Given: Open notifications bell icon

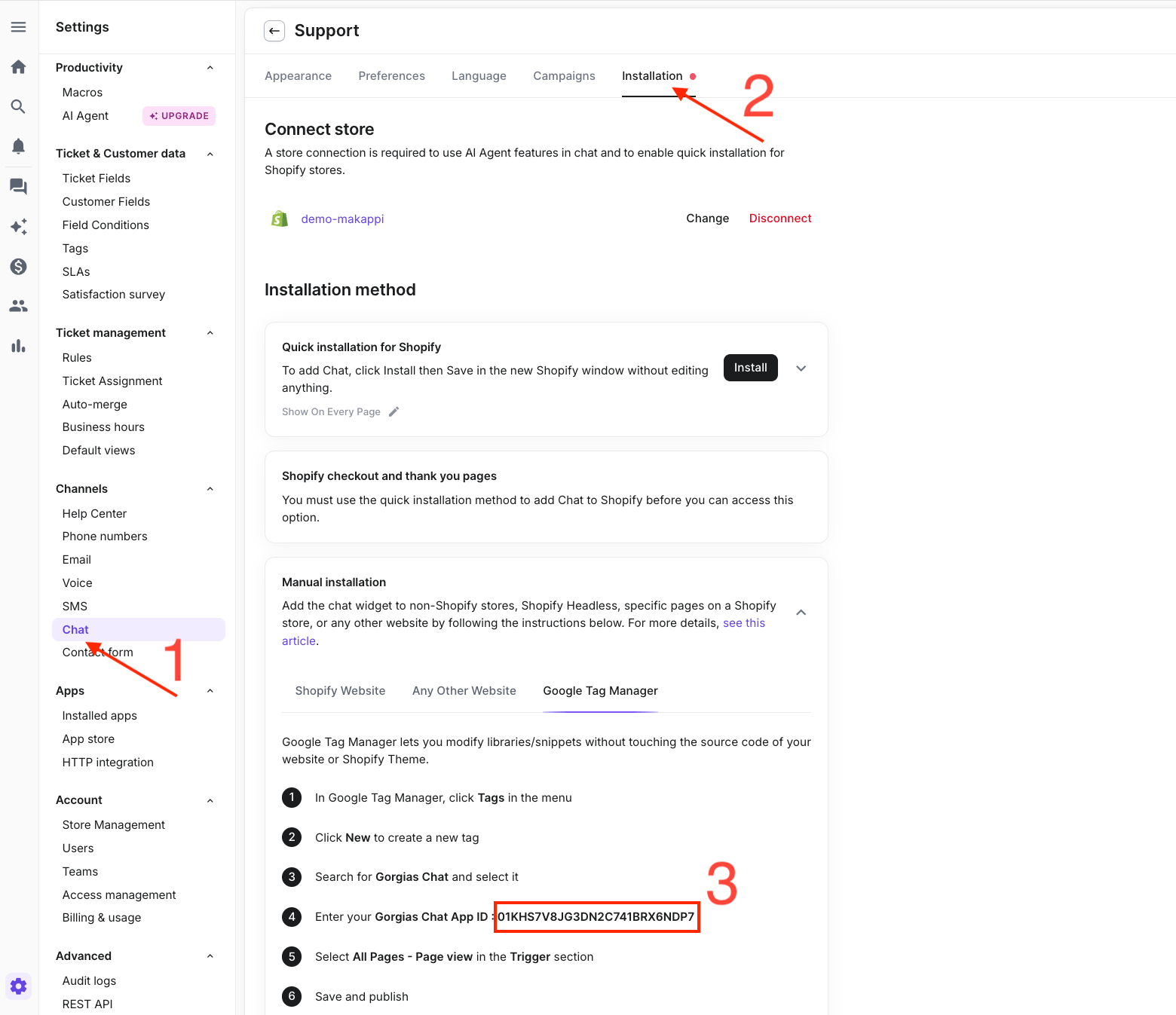Looking at the screenshot, I should (x=19, y=146).
